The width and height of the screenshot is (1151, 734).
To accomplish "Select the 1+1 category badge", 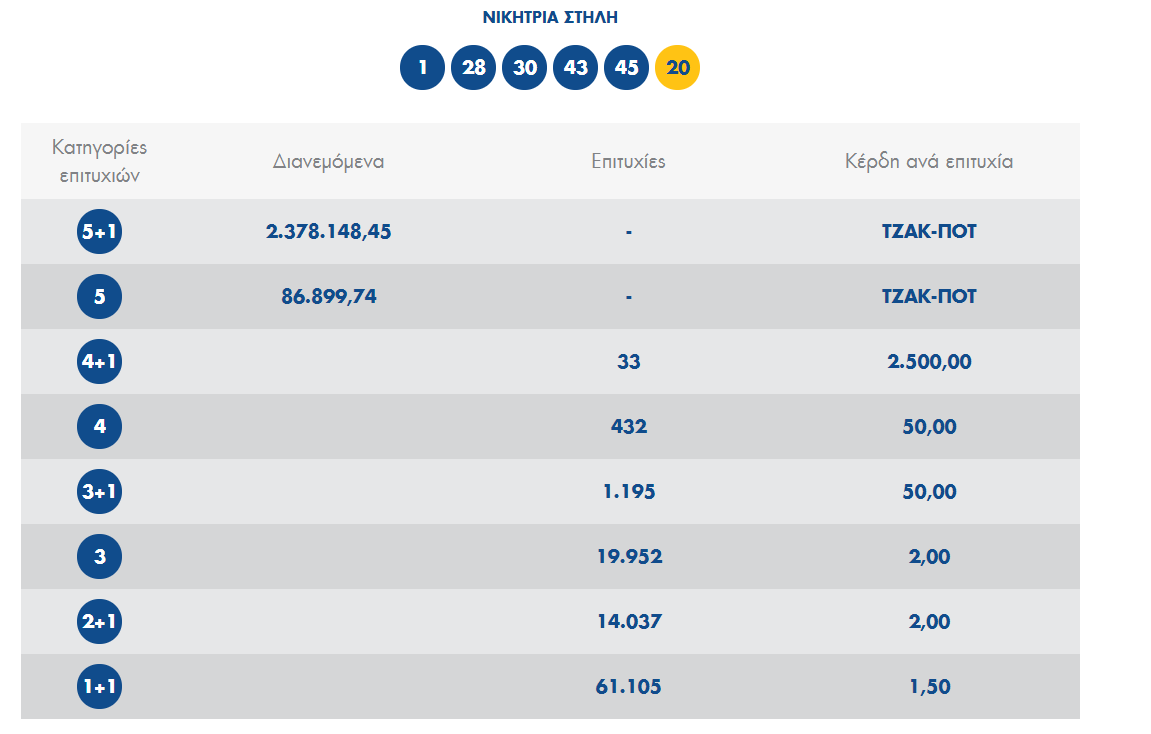I will point(99,686).
